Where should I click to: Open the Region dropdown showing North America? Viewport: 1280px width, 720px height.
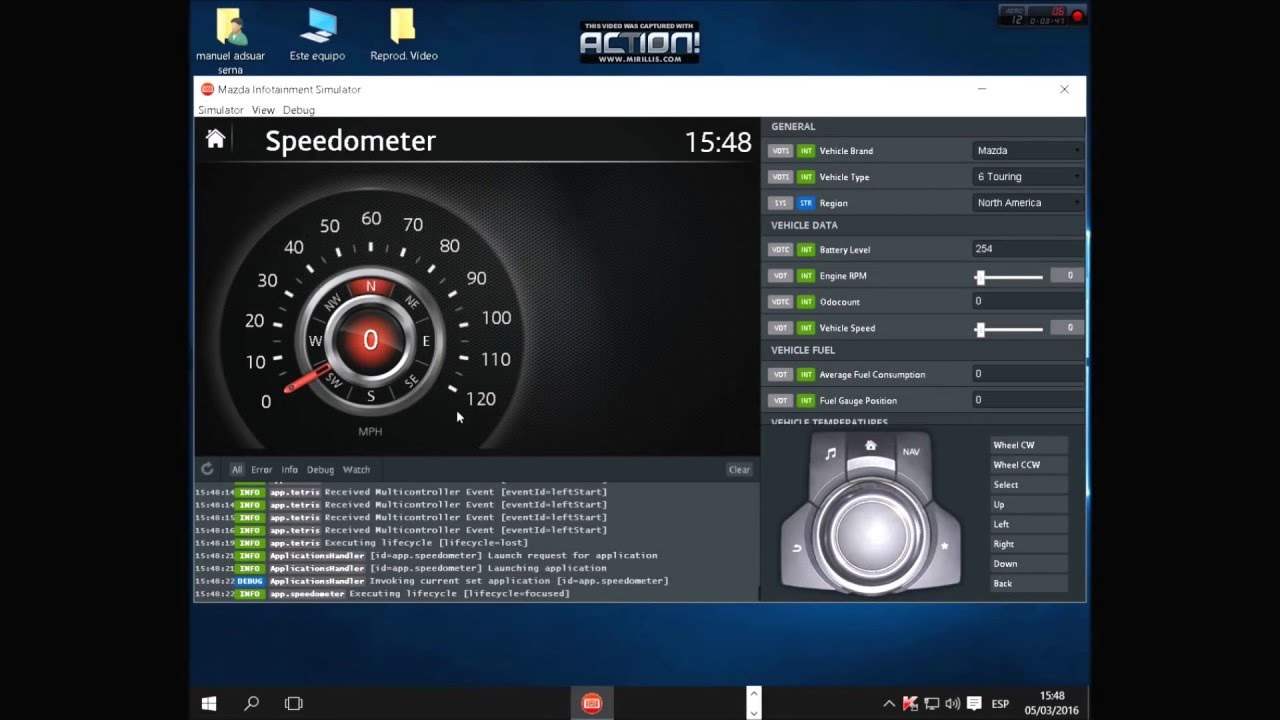click(1028, 202)
